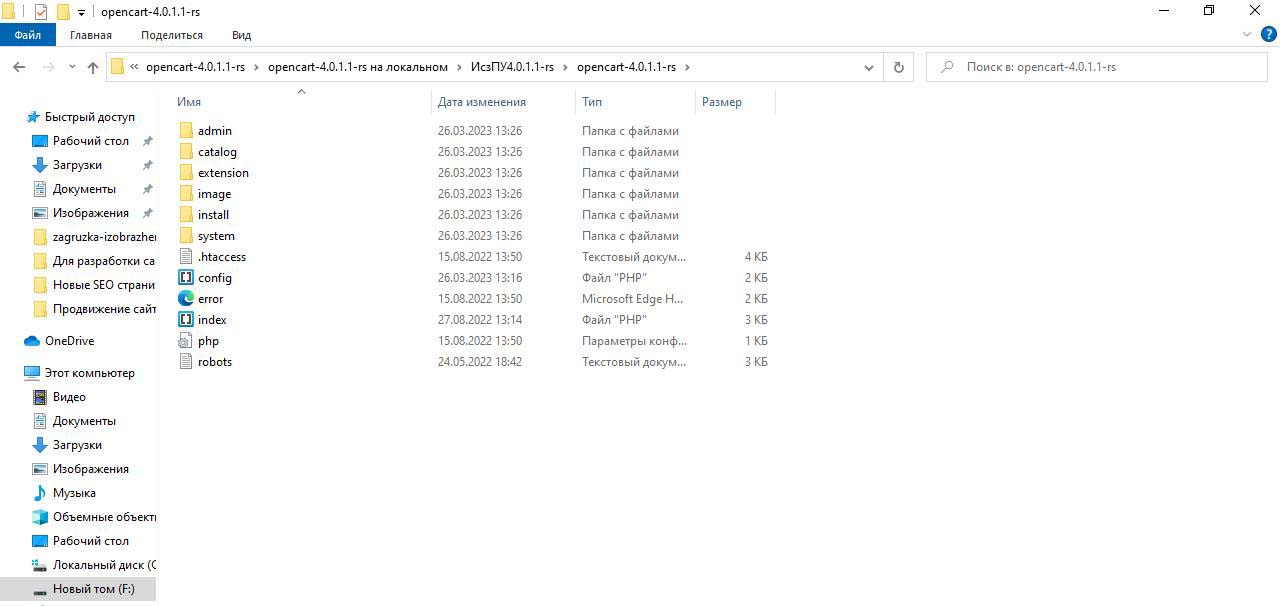Select the config PHP file icon

186,278
